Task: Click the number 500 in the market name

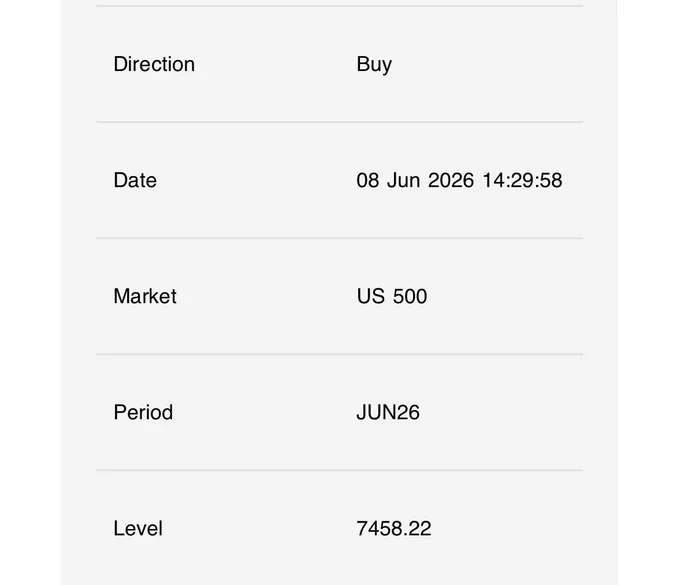Action: coord(410,296)
